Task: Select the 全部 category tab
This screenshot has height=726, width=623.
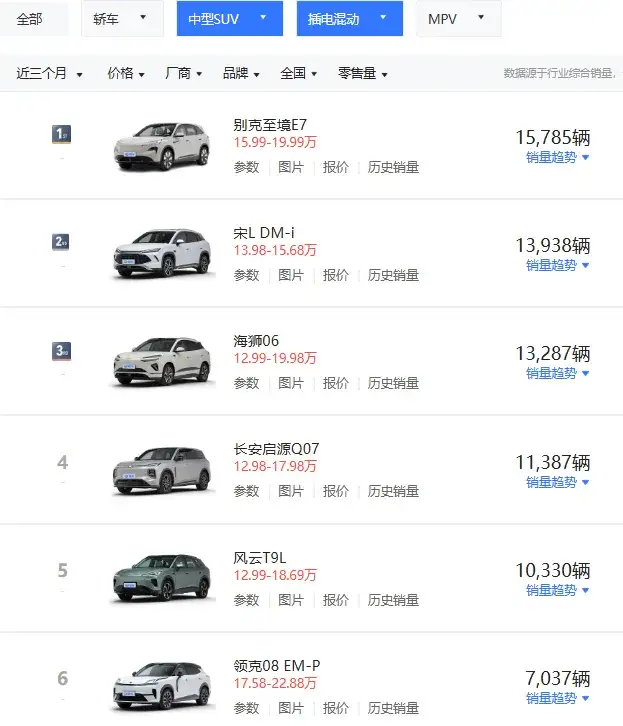Action: coord(34,19)
